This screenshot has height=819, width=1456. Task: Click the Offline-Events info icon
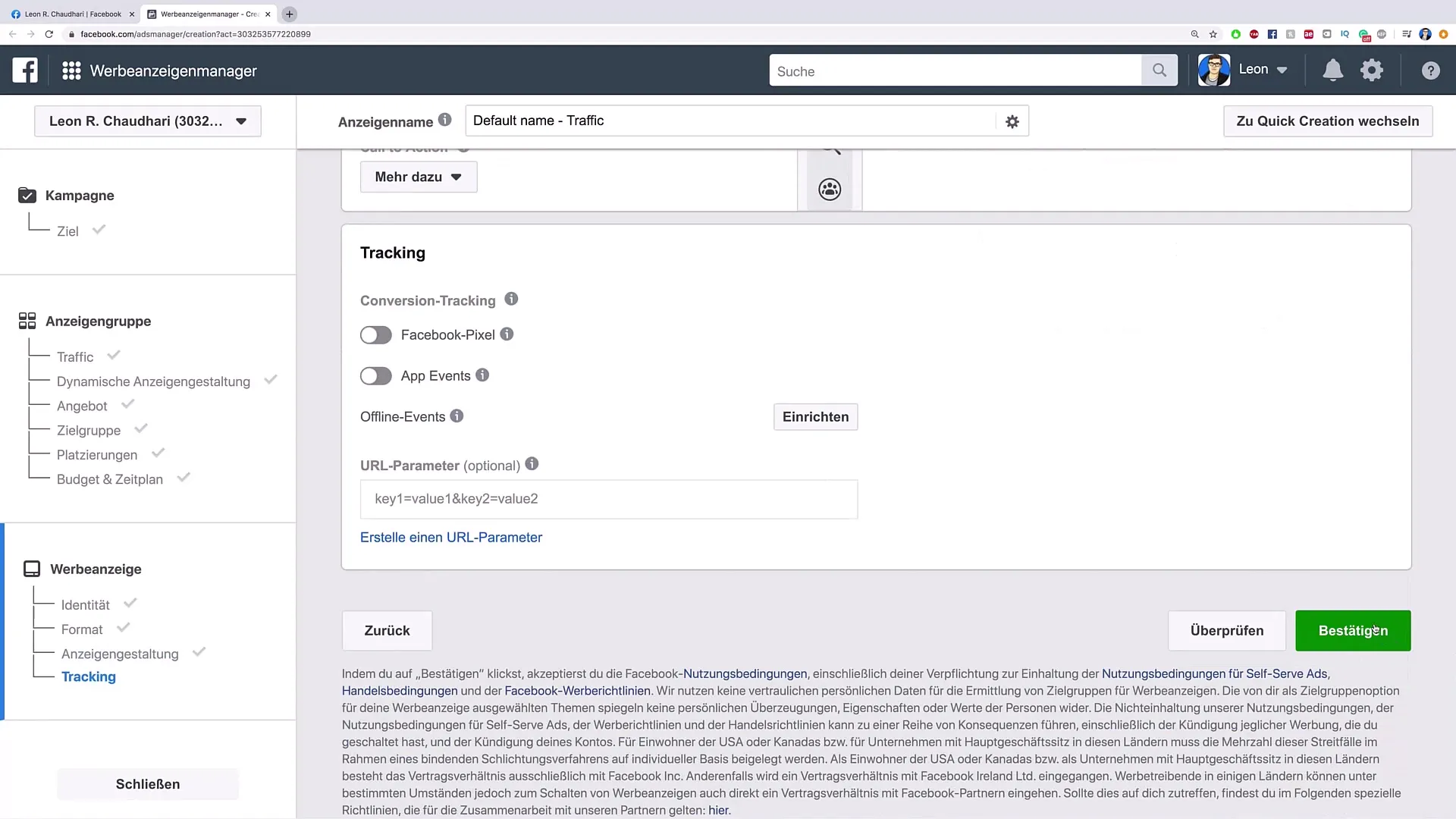pos(457,416)
